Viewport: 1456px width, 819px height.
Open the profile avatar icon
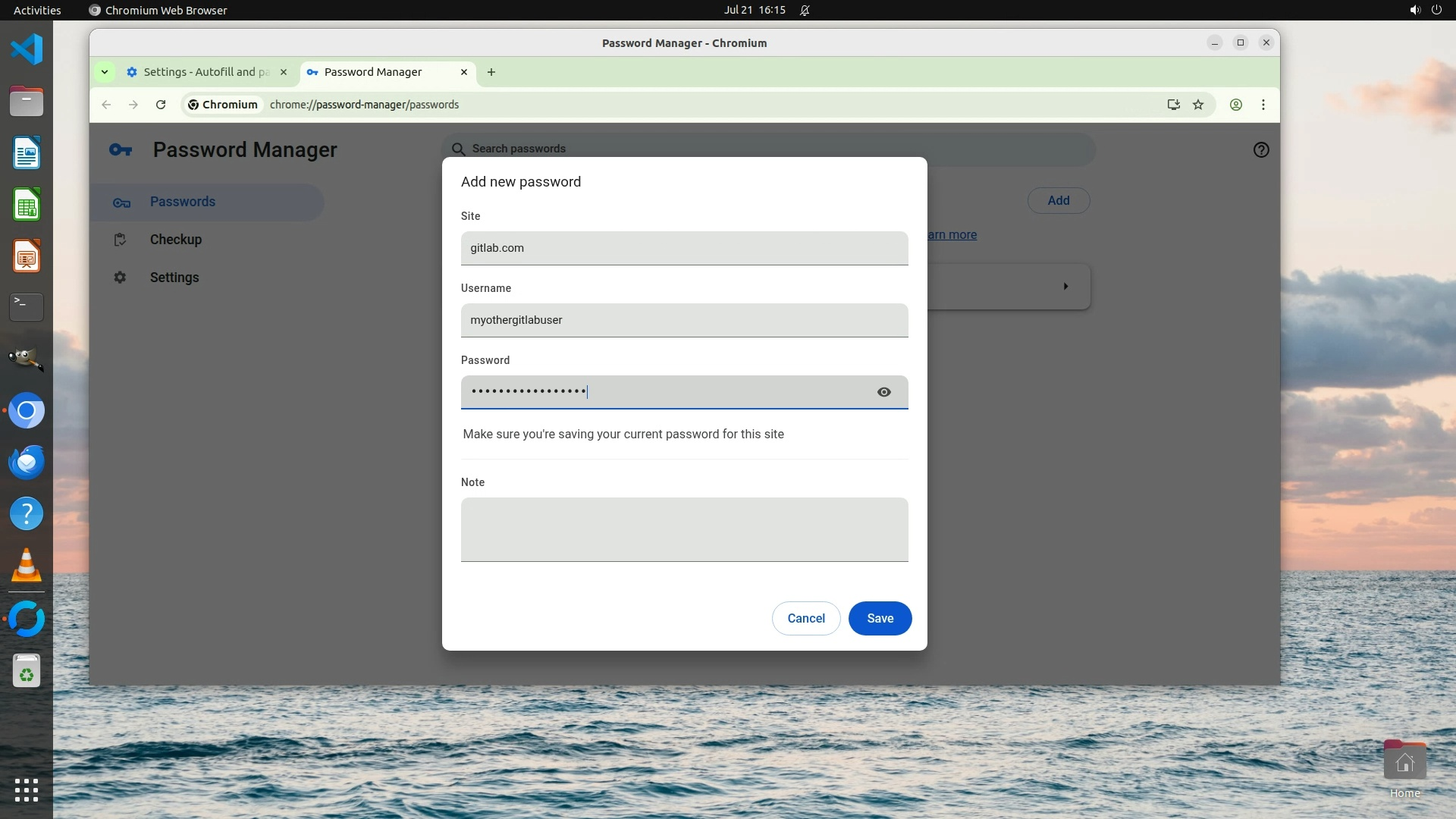point(1236,105)
